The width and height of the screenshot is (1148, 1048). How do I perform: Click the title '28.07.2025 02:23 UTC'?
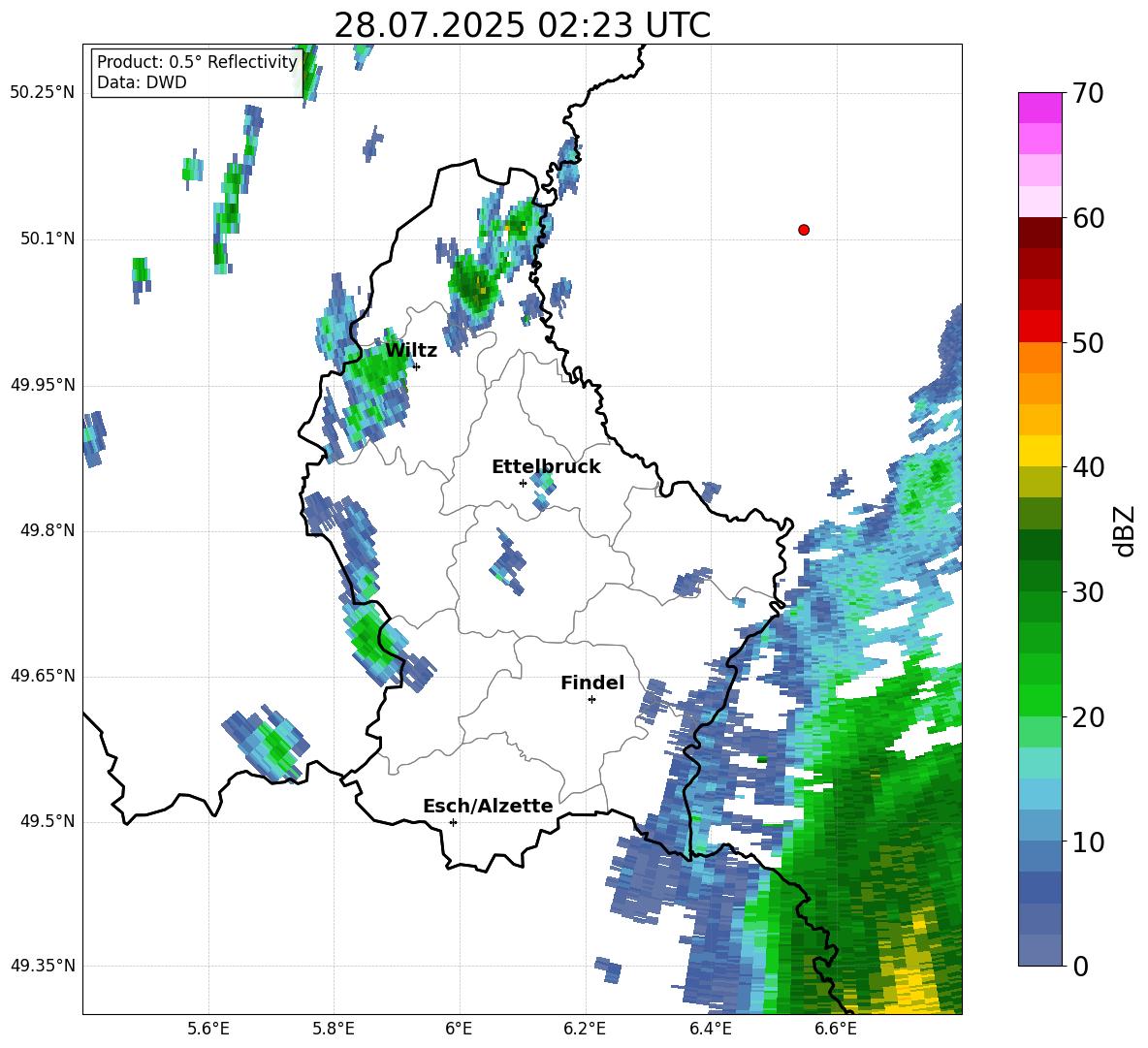522,25
